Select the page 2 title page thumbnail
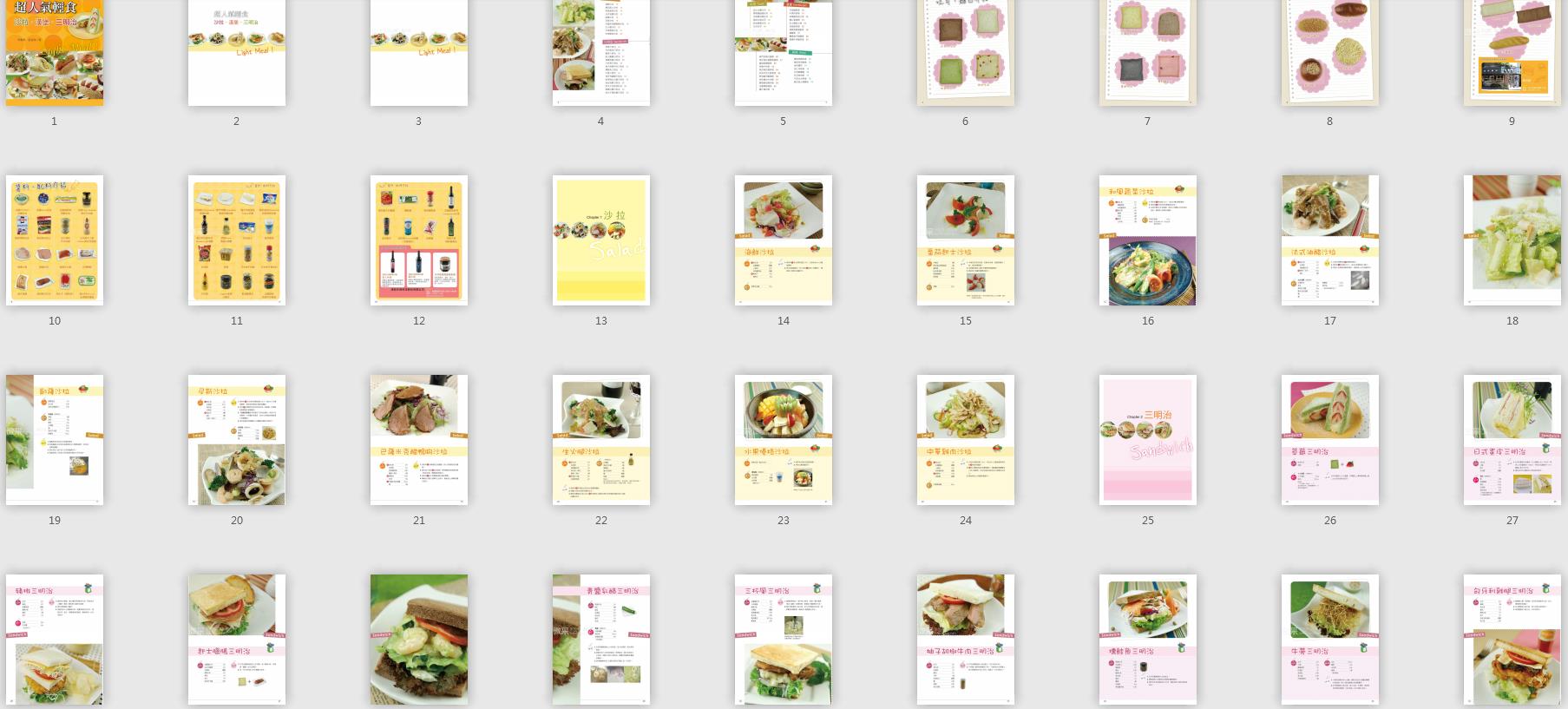The width and height of the screenshot is (1568, 709). 237,52
